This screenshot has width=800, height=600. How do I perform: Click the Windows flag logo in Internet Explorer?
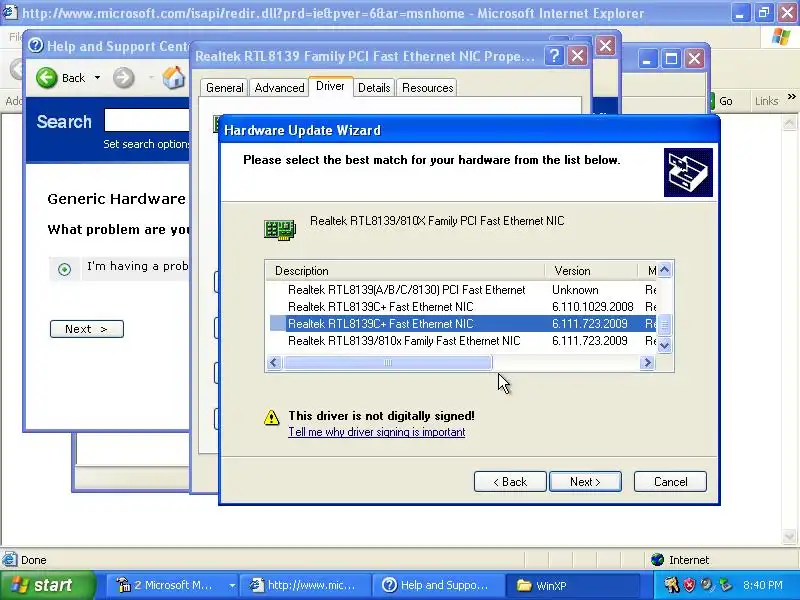(781, 37)
